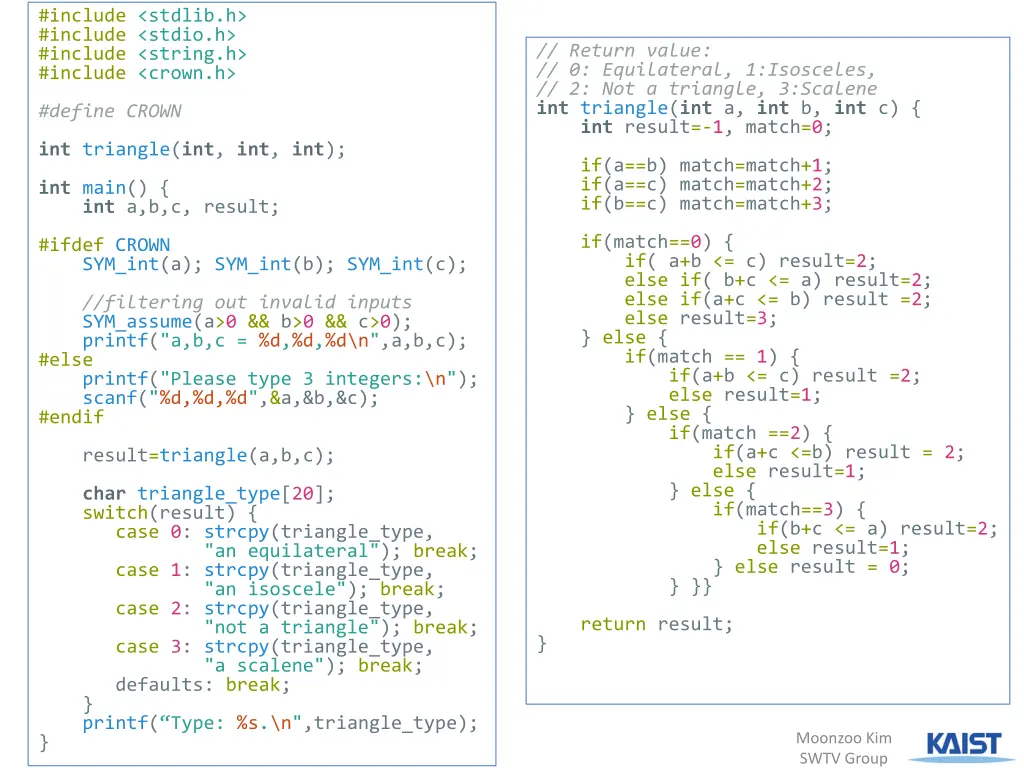Click the "if(a+b <= c) result =2;" line

click(794, 376)
